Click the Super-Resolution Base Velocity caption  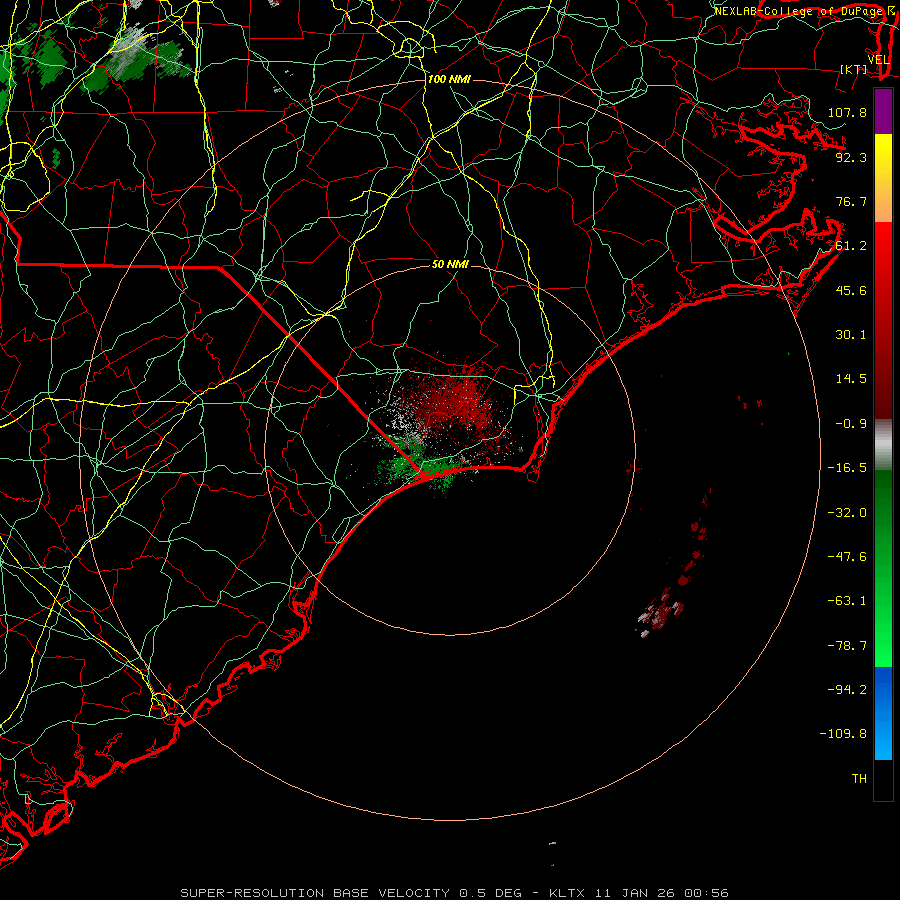[455, 893]
